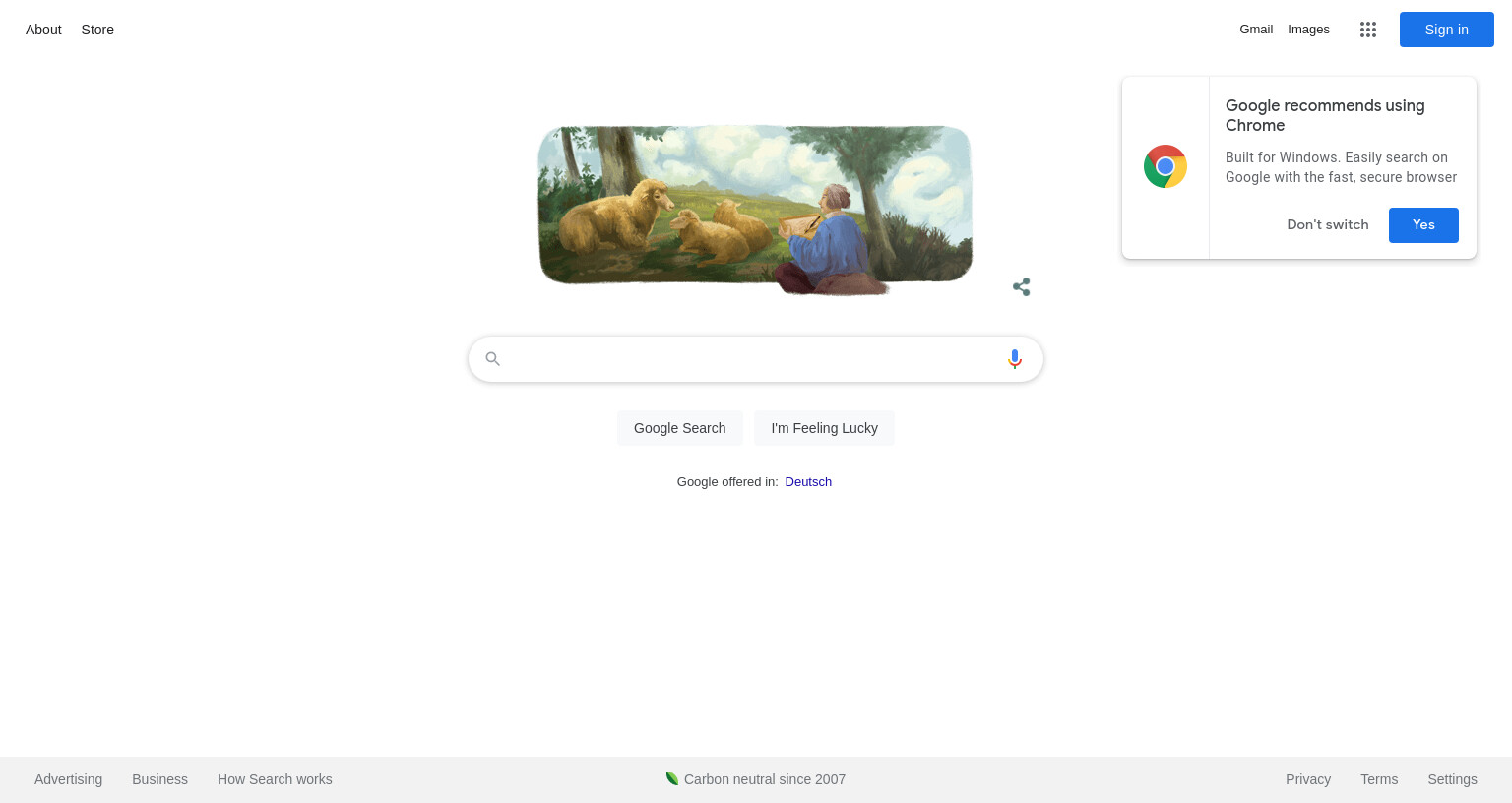Click the Chrome logo in the promo card

pyautogui.click(x=1165, y=166)
